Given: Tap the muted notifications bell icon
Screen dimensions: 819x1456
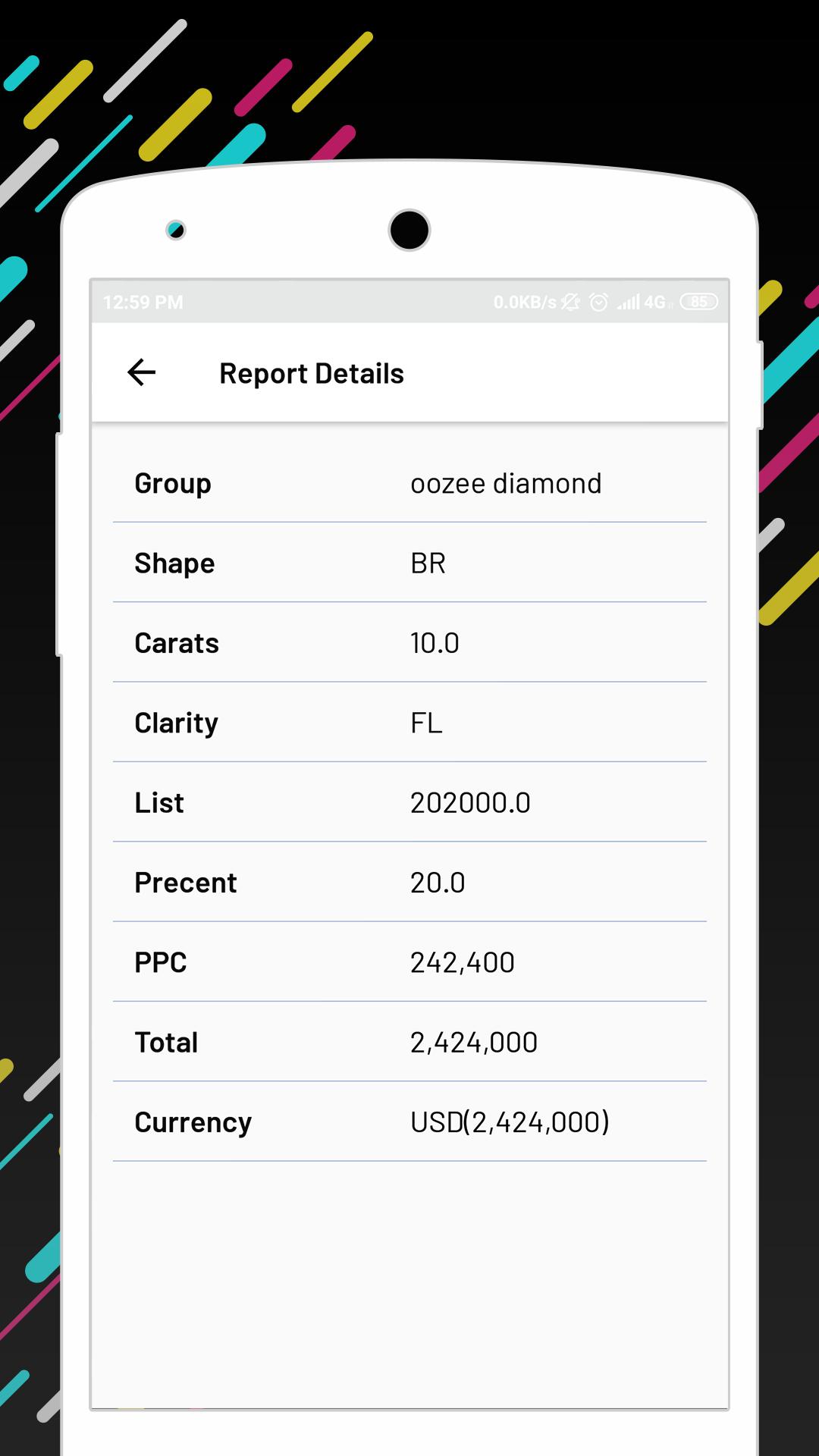Looking at the screenshot, I should tap(570, 303).
